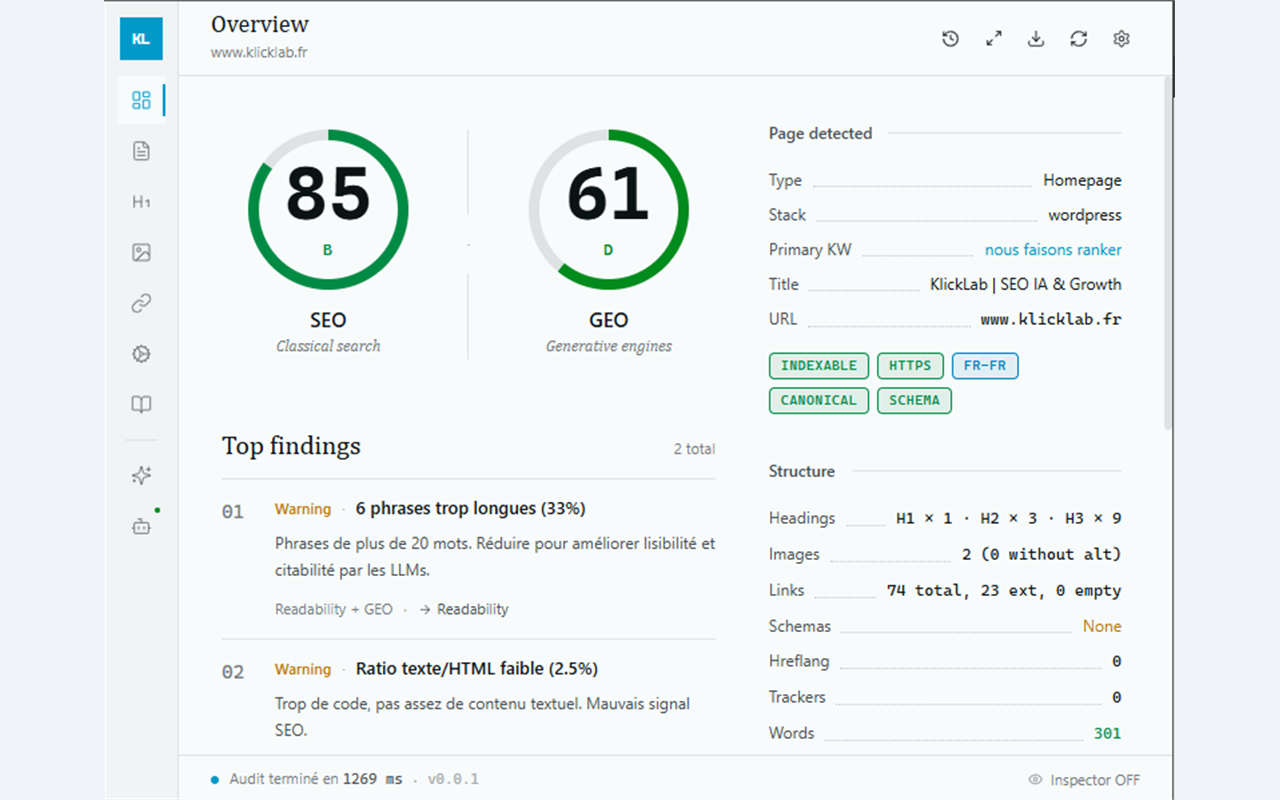Click the 'Trackers' row label

(797, 697)
